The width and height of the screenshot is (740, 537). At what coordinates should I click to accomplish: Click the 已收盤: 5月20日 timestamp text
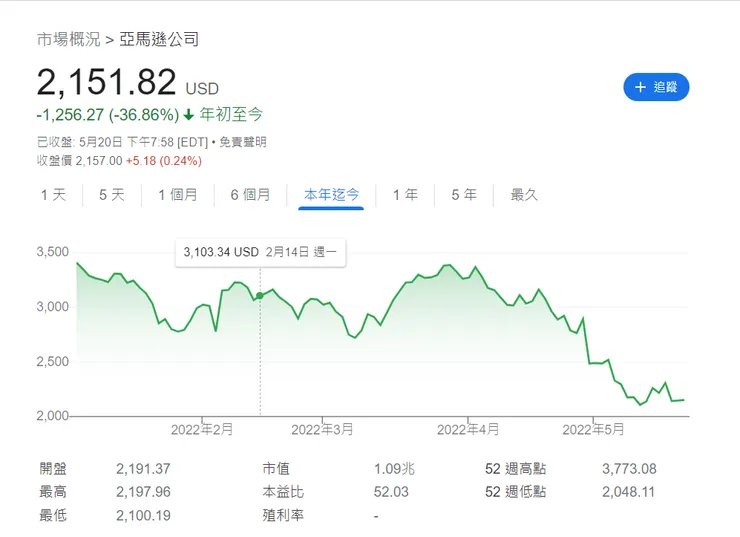[122, 142]
